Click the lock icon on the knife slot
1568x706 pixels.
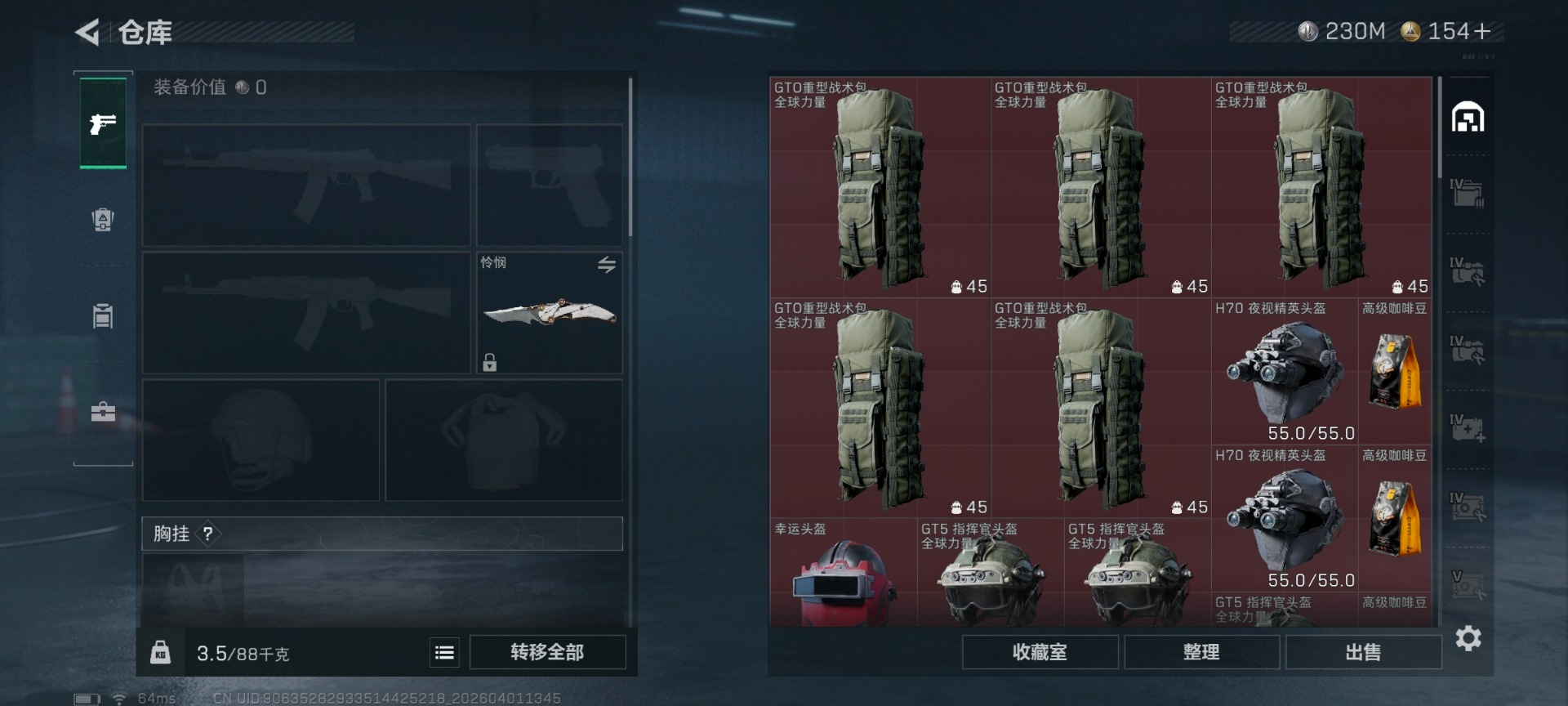489,362
